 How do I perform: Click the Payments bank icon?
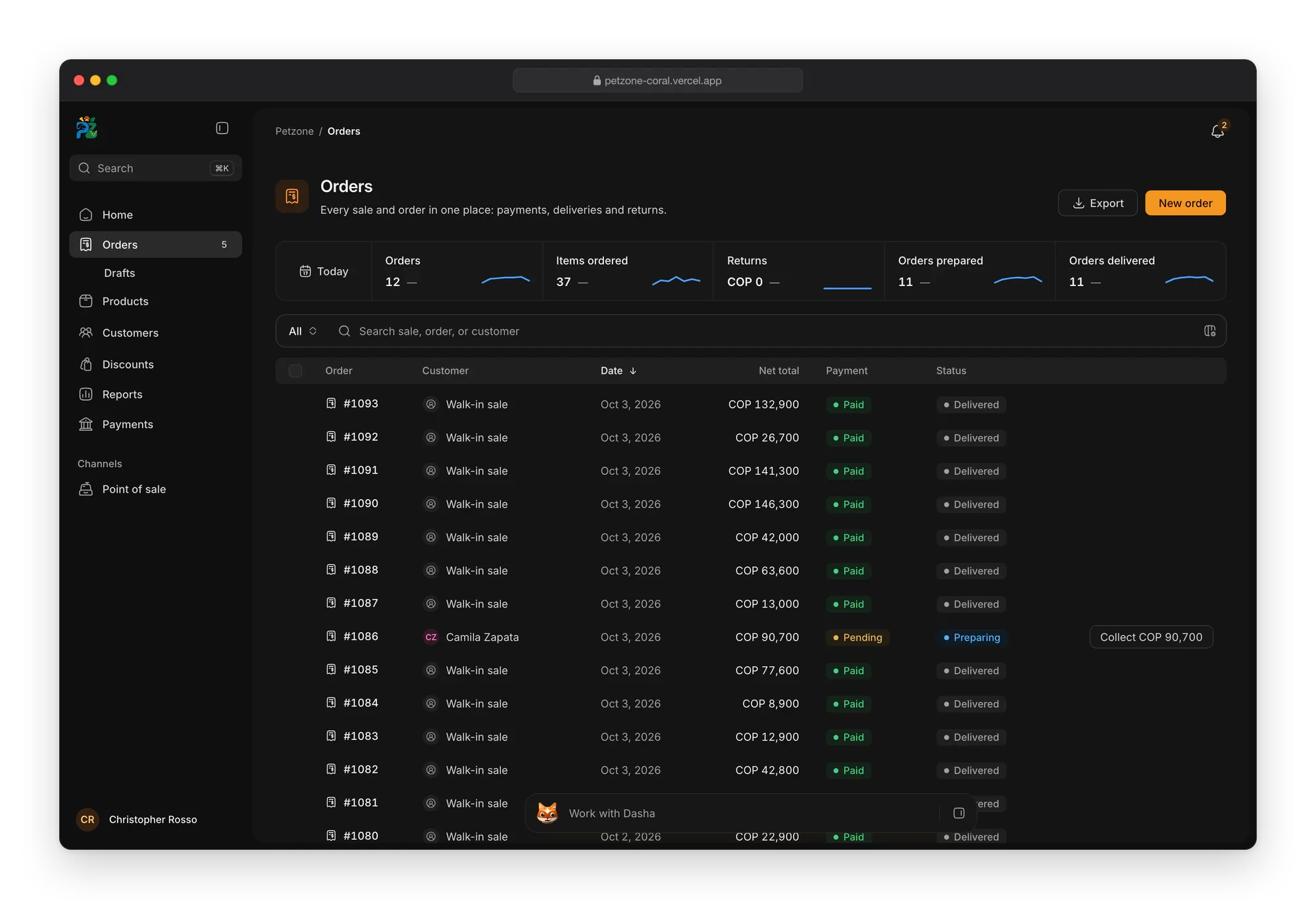(86, 424)
